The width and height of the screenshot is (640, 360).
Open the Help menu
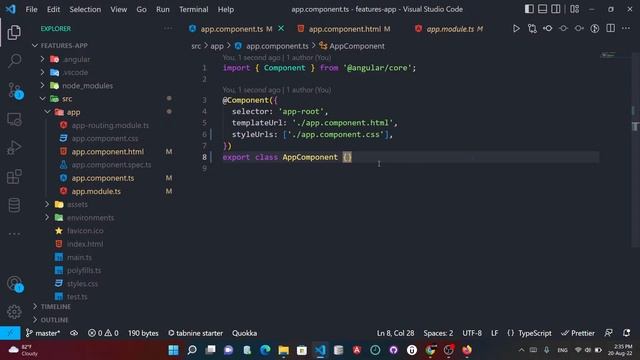[226, 9]
